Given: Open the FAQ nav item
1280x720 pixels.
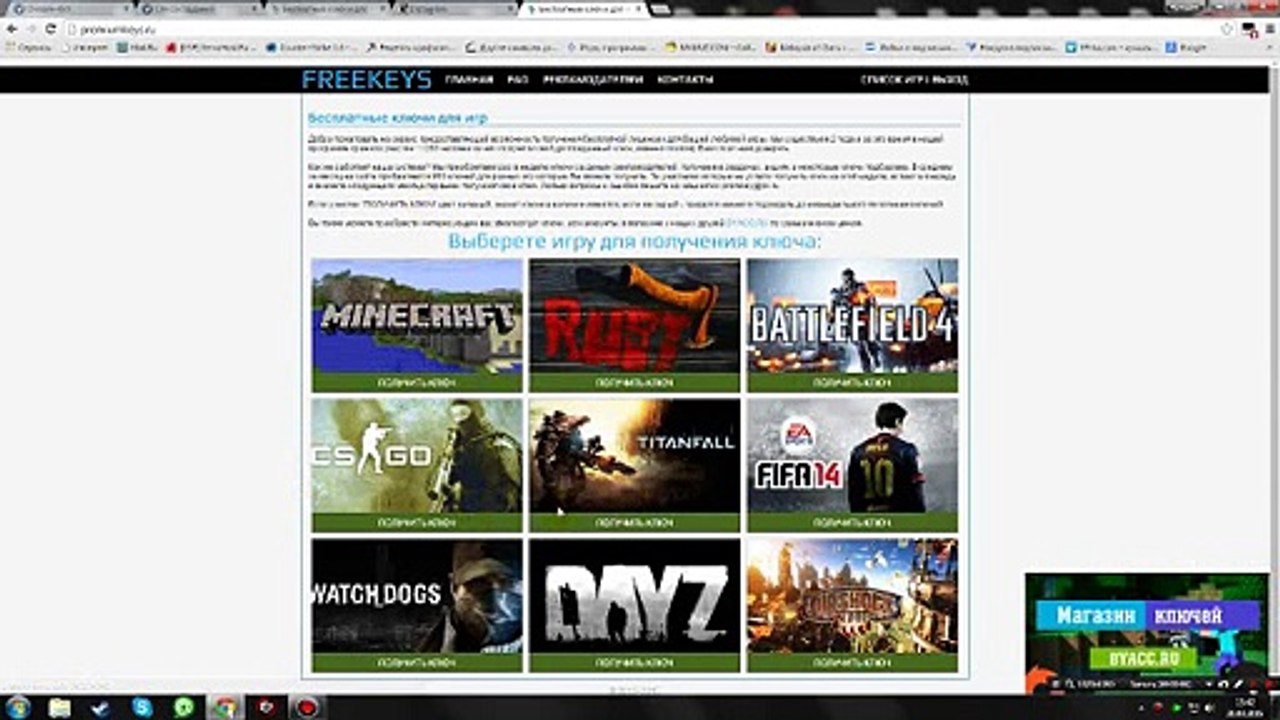Looking at the screenshot, I should point(517,80).
